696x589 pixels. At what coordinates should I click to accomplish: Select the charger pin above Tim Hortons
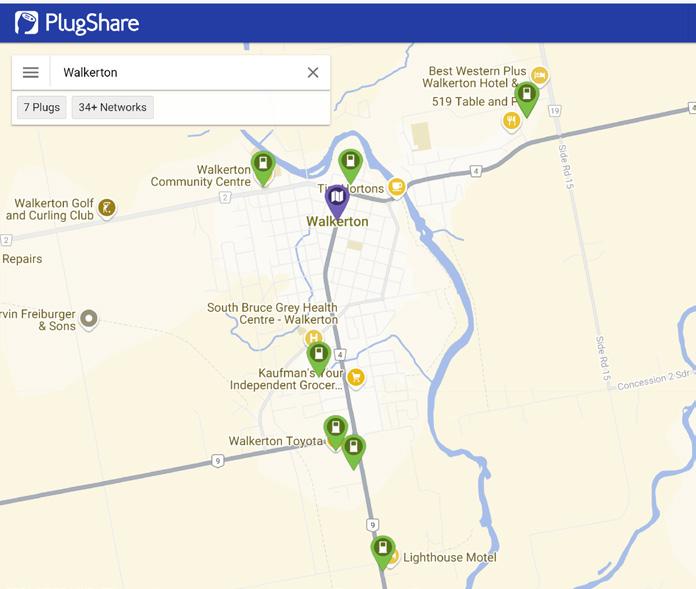point(351,166)
